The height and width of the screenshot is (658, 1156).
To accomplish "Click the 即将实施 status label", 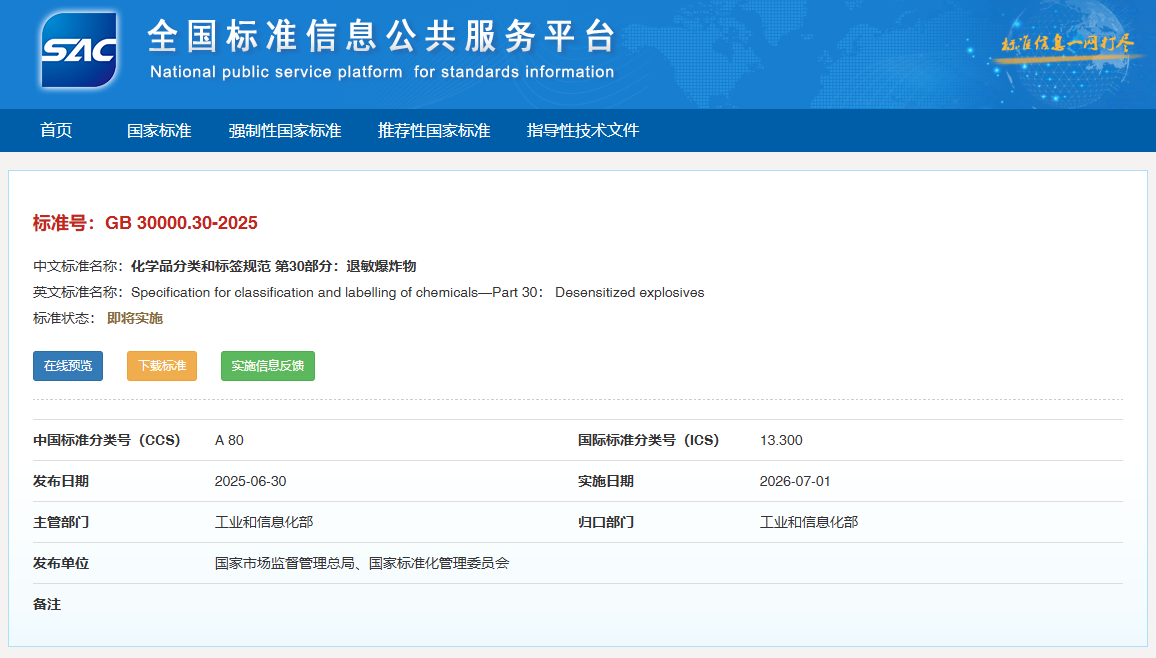I will coord(135,318).
